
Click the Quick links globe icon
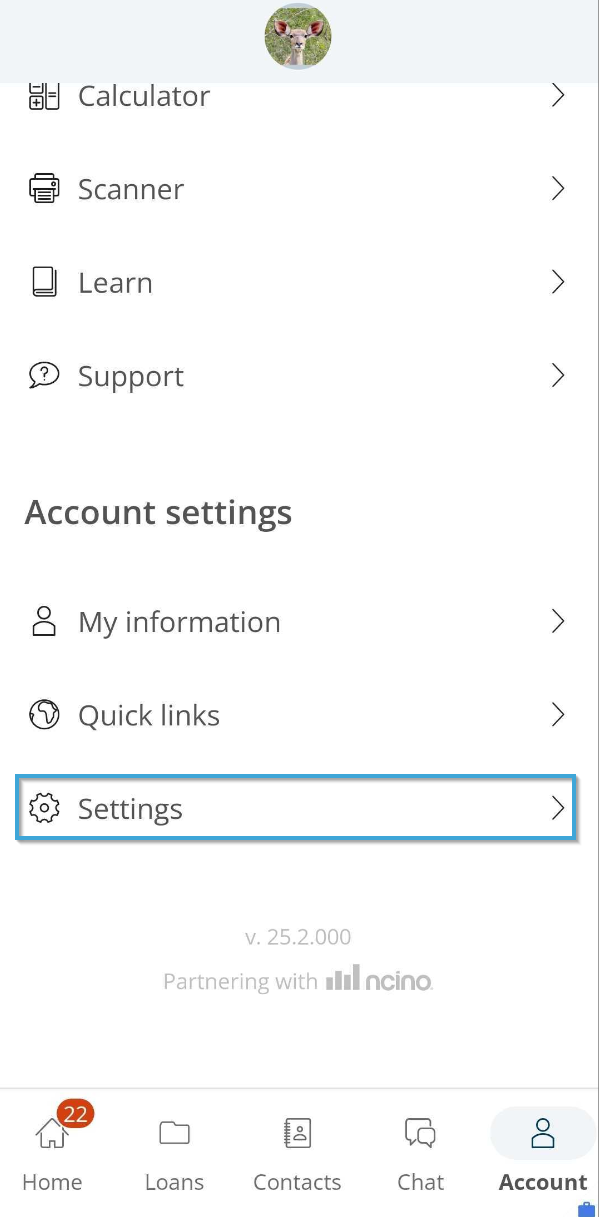(44, 715)
